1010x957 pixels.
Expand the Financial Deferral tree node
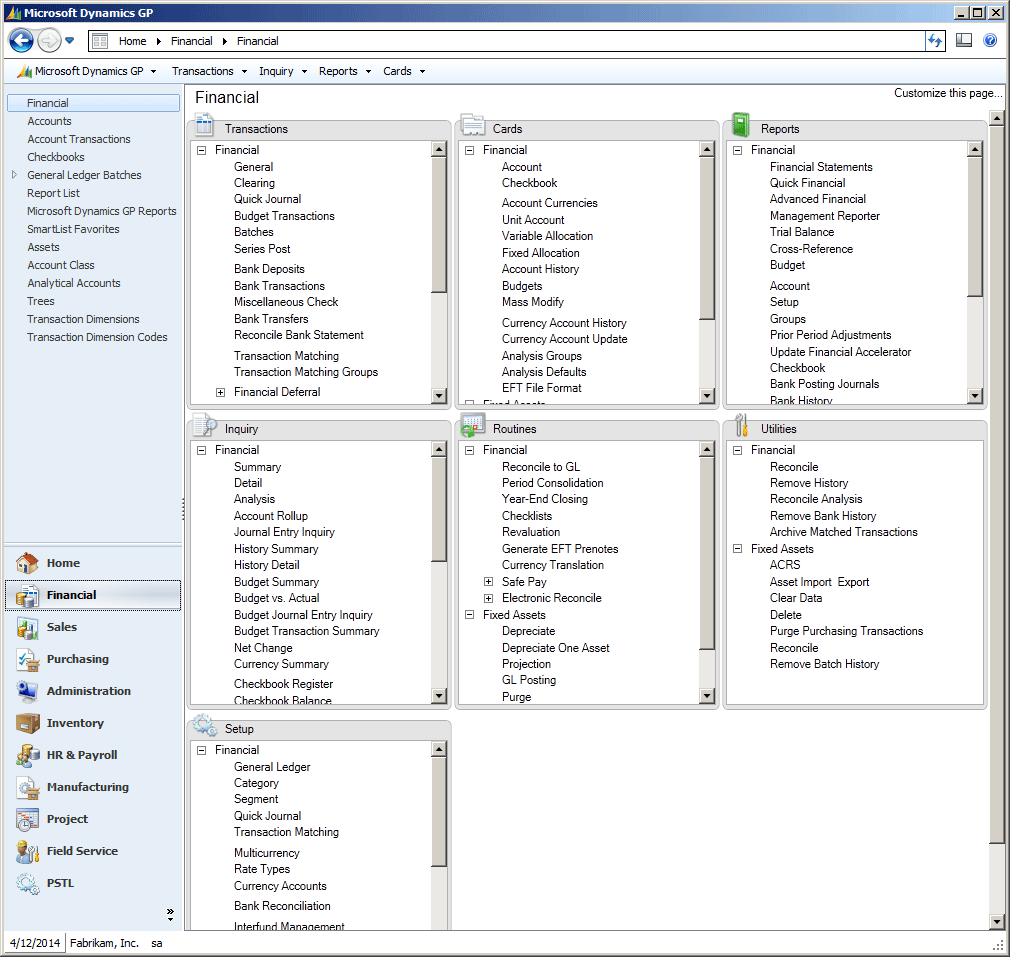(220, 392)
